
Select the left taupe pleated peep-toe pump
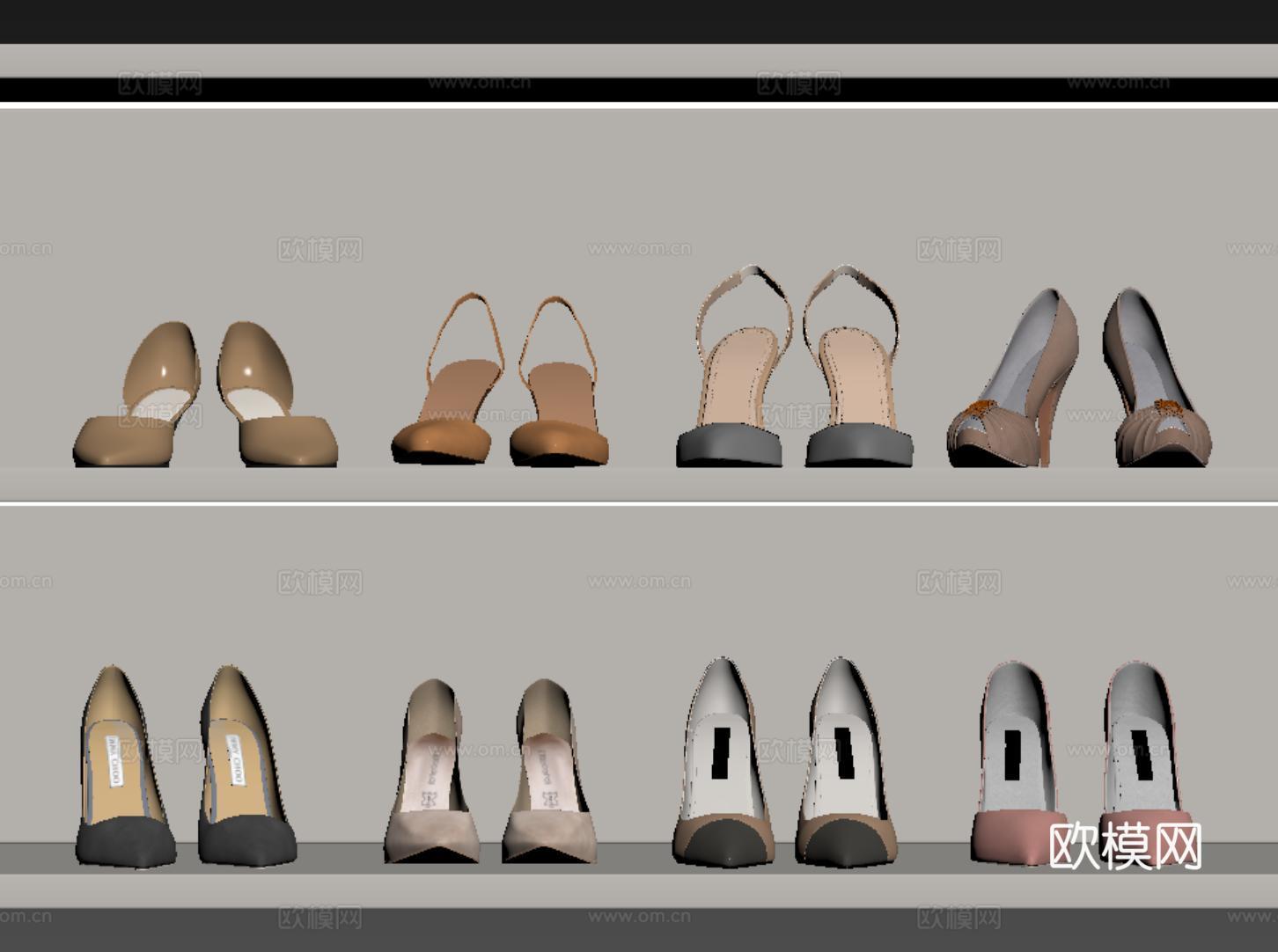click(1015, 377)
